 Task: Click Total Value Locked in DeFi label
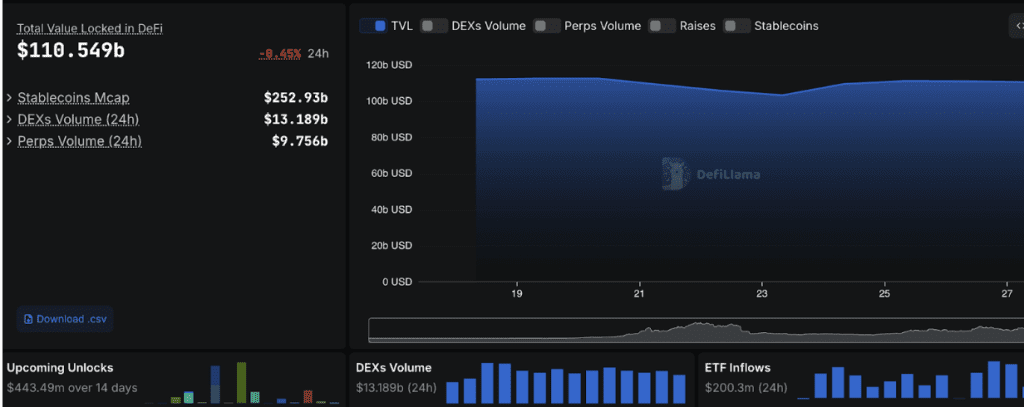[x=89, y=29]
